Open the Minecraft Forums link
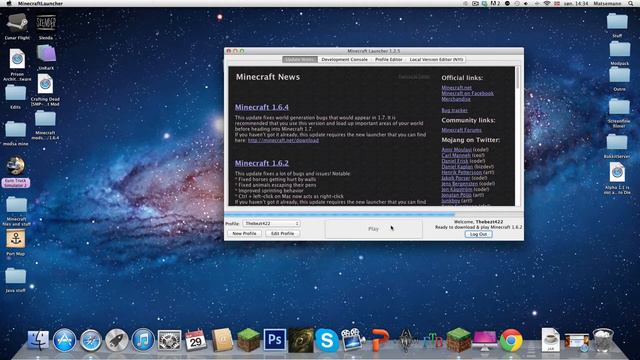 461,130
